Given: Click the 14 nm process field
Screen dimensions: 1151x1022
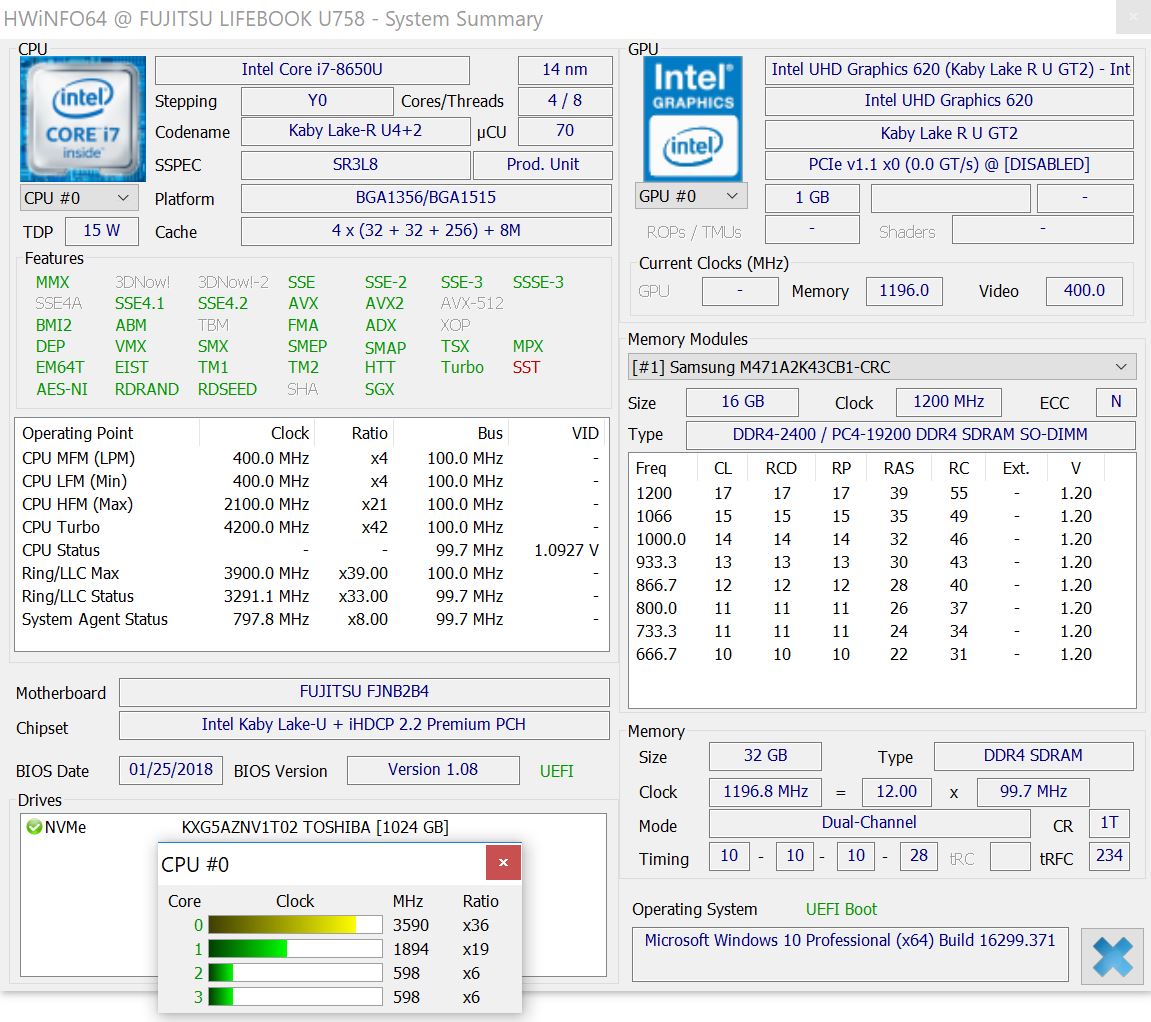Looking at the screenshot, I should (x=565, y=70).
